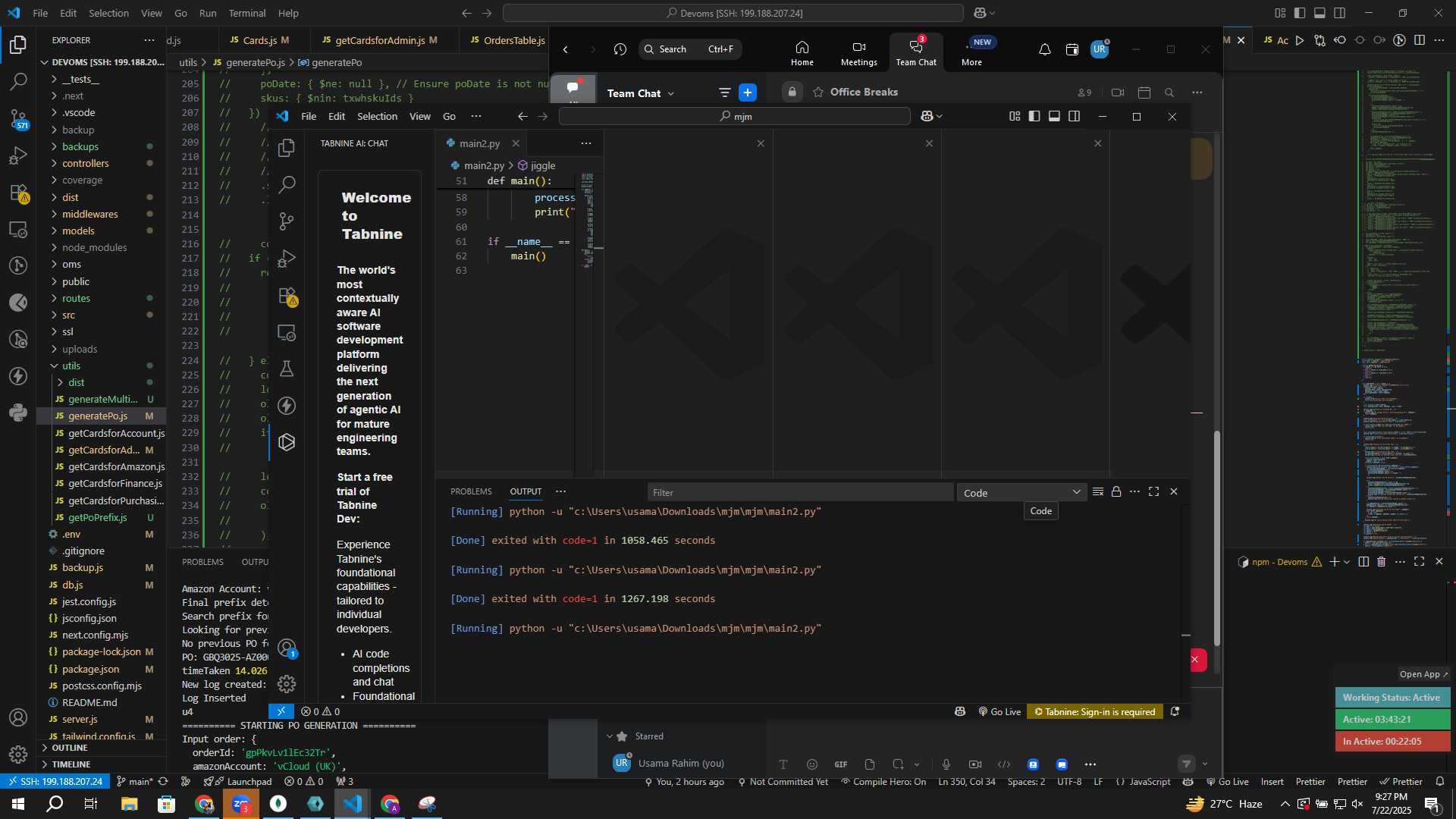Toggle panel in back Devoms VS Code title bar

[1319, 13]
